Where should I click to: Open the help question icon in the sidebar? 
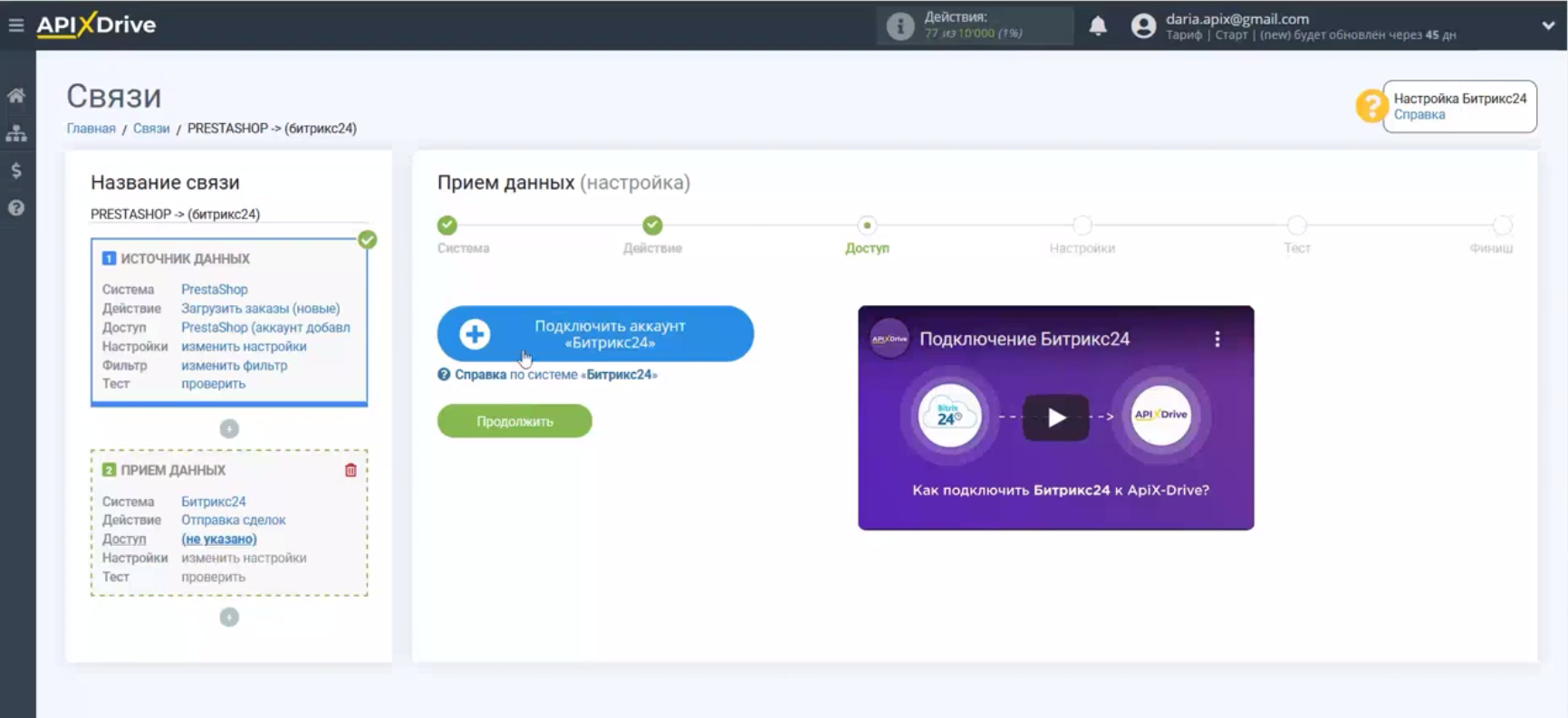point(16,207)
